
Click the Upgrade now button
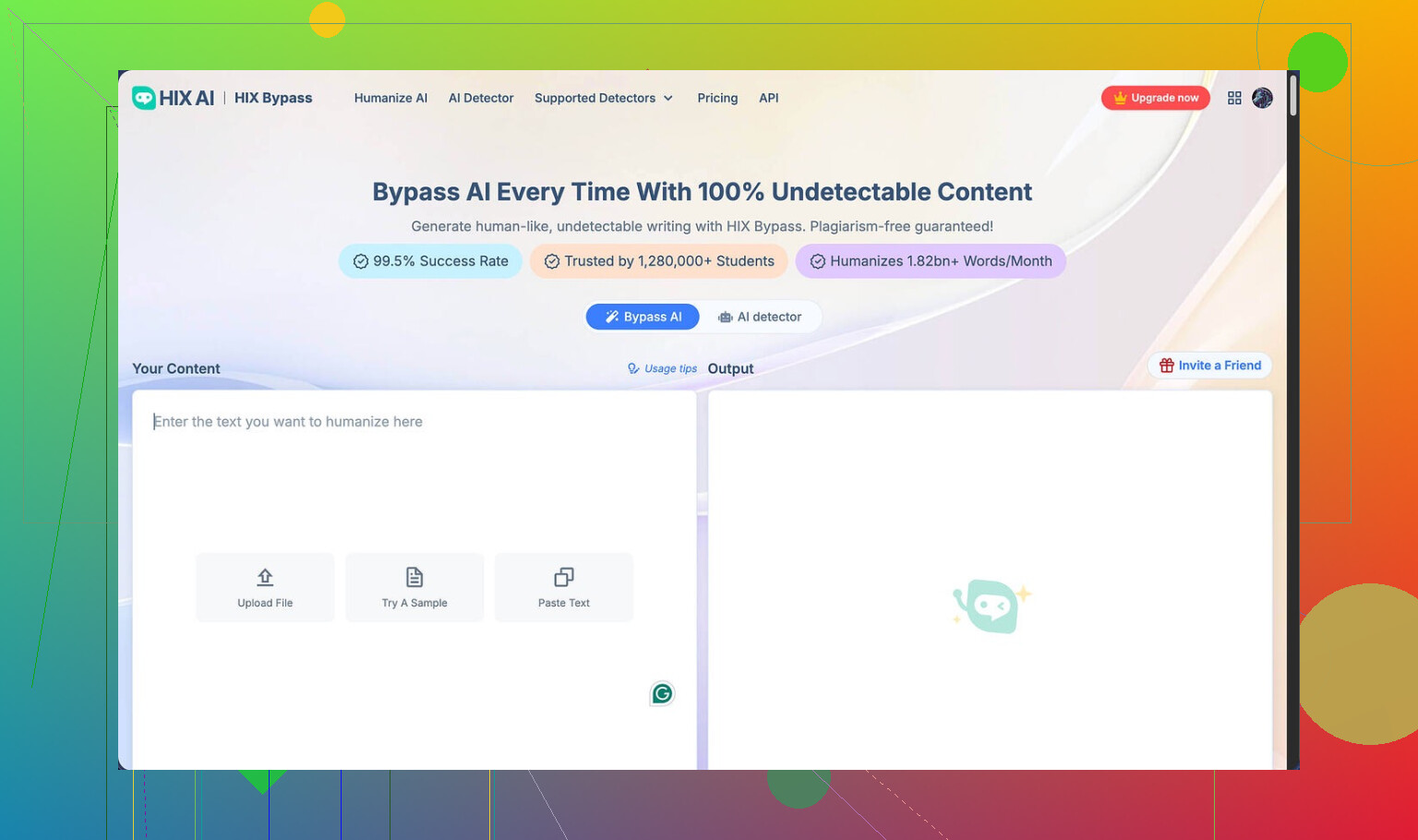(1155, 98)
